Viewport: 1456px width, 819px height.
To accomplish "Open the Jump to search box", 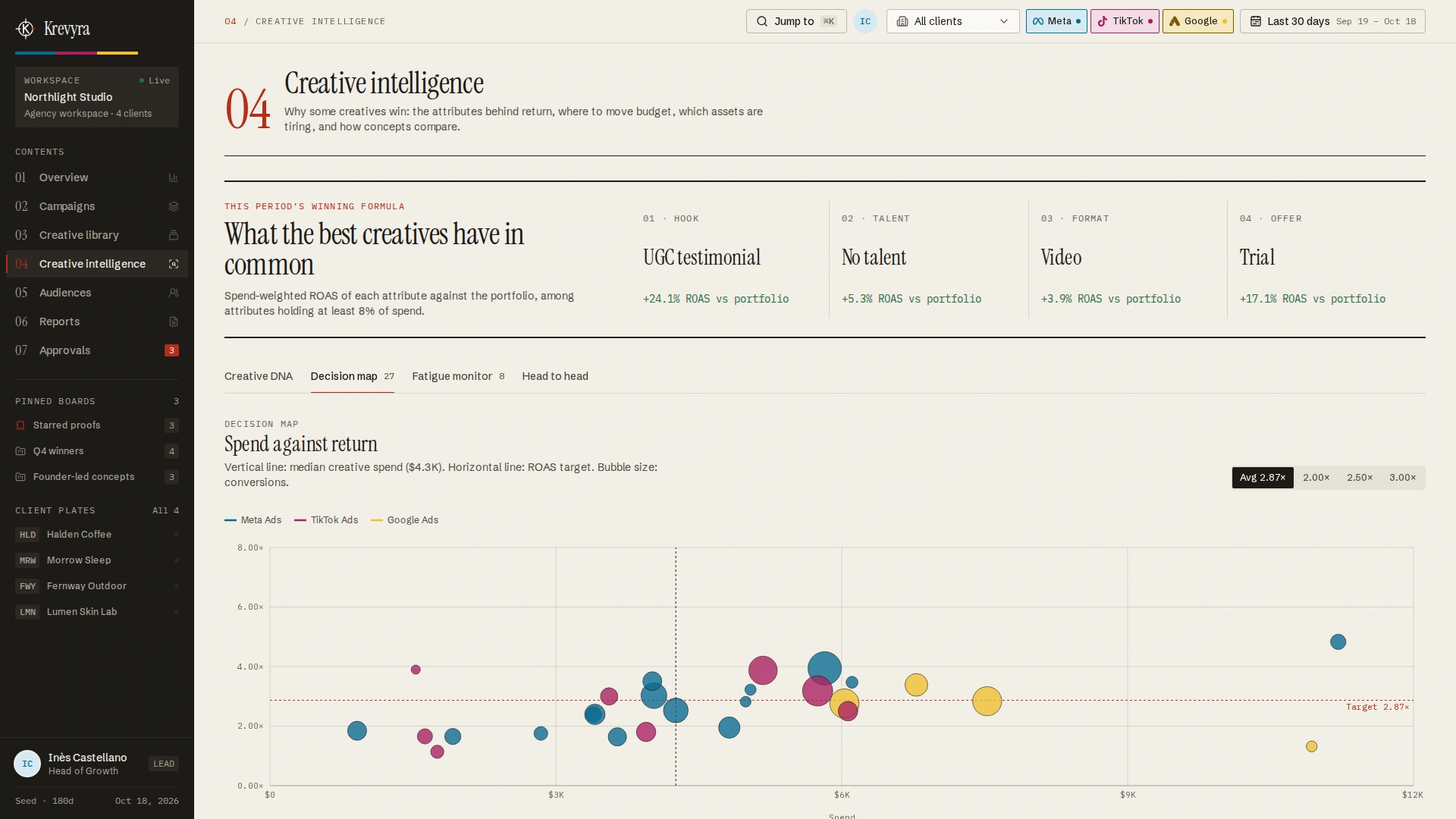I will point(796,21).
